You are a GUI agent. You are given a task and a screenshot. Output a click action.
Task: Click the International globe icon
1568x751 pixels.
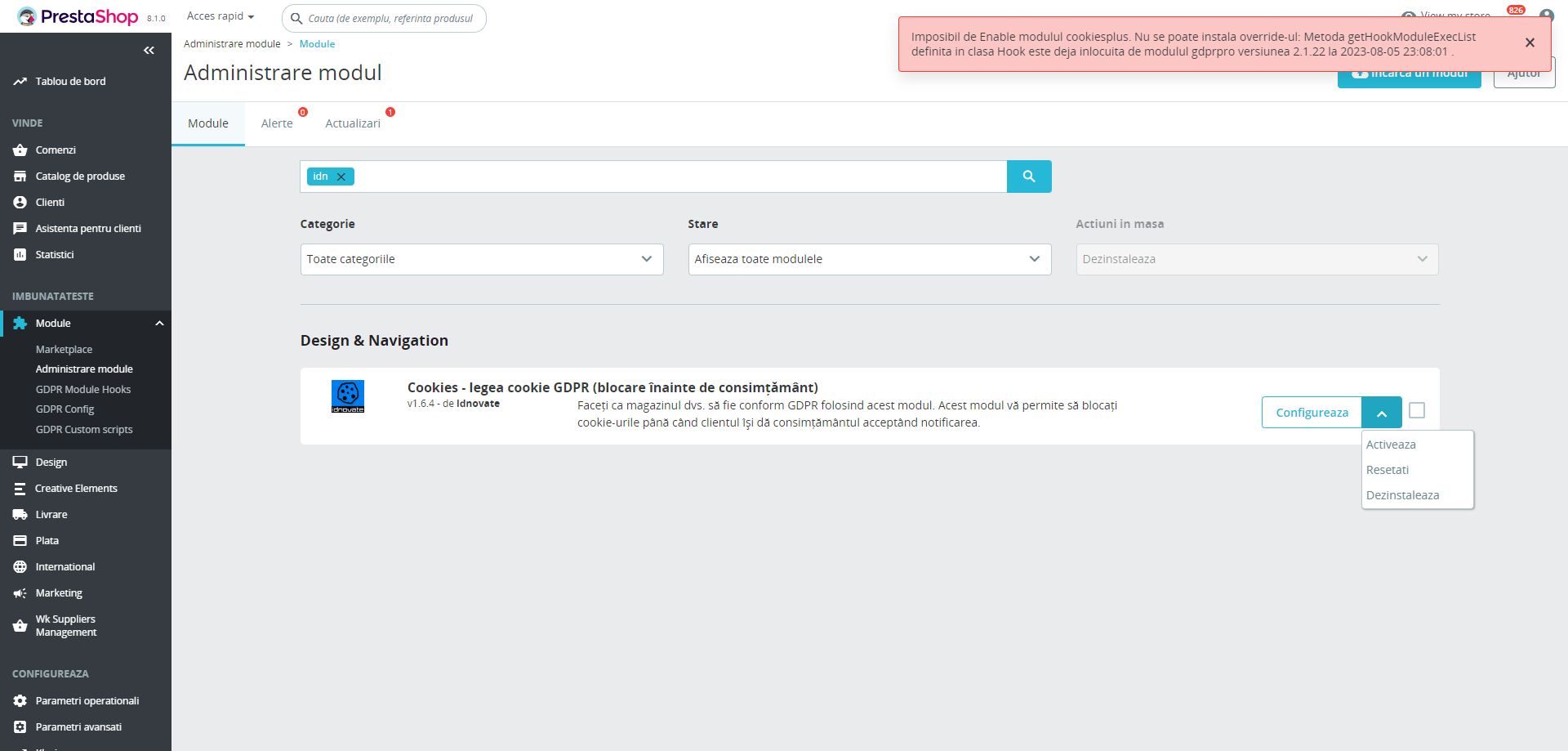20,566
